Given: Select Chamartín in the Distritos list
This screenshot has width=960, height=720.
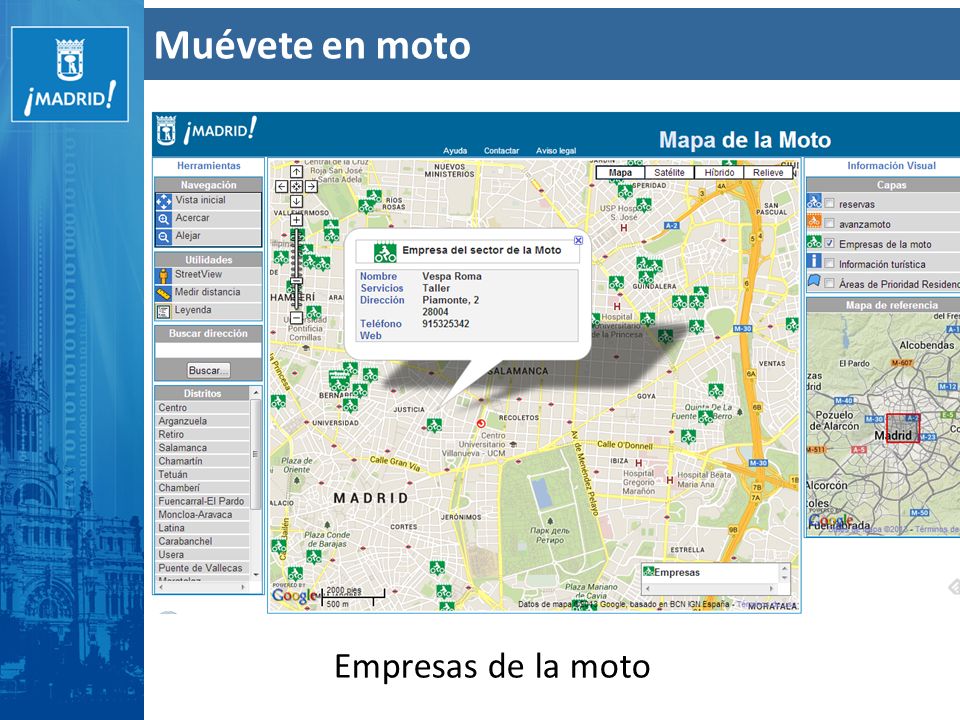Looking at the screenshot, I should tap(203, 461).
